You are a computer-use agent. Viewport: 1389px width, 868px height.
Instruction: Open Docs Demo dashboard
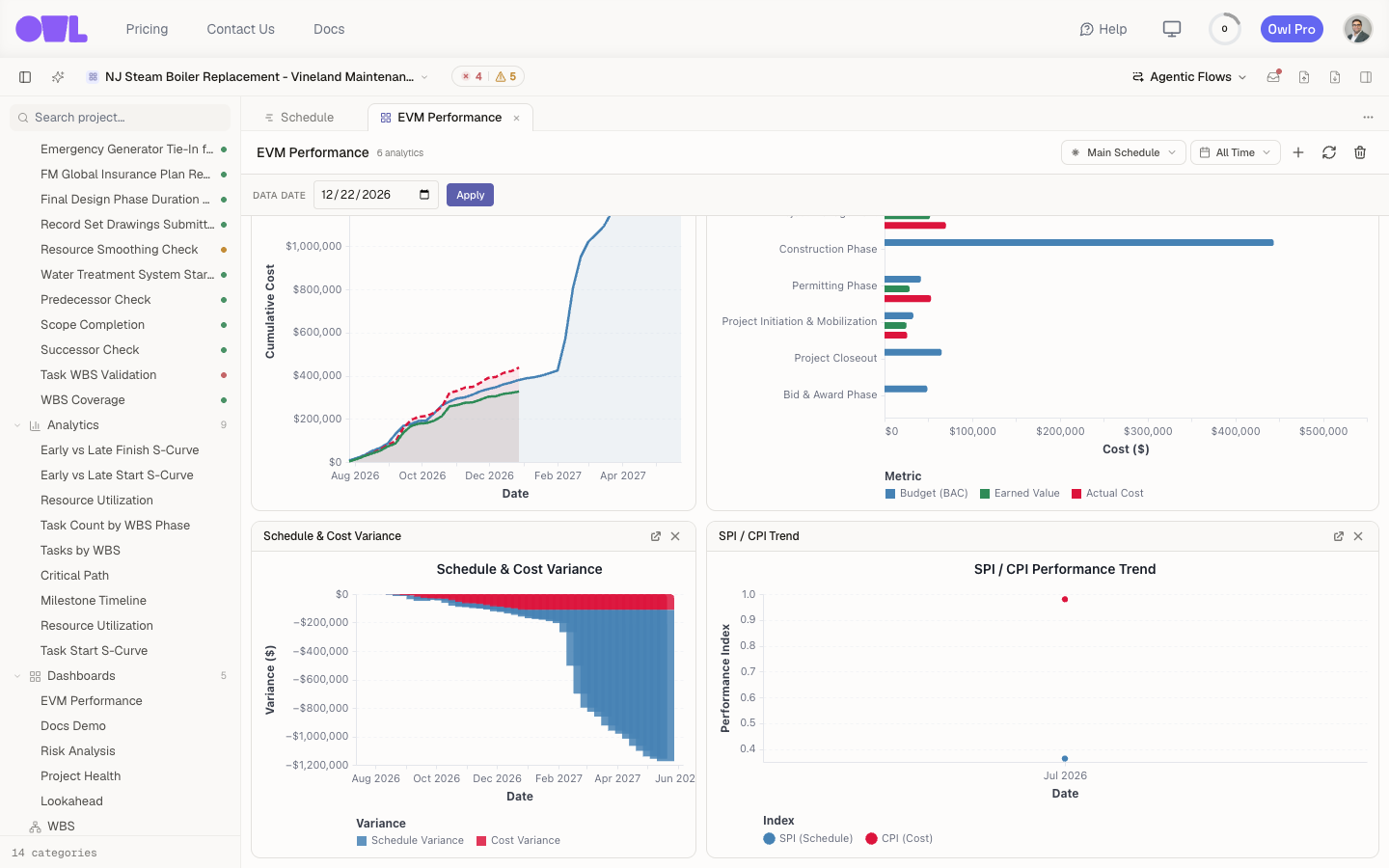(x=73, y=726)
